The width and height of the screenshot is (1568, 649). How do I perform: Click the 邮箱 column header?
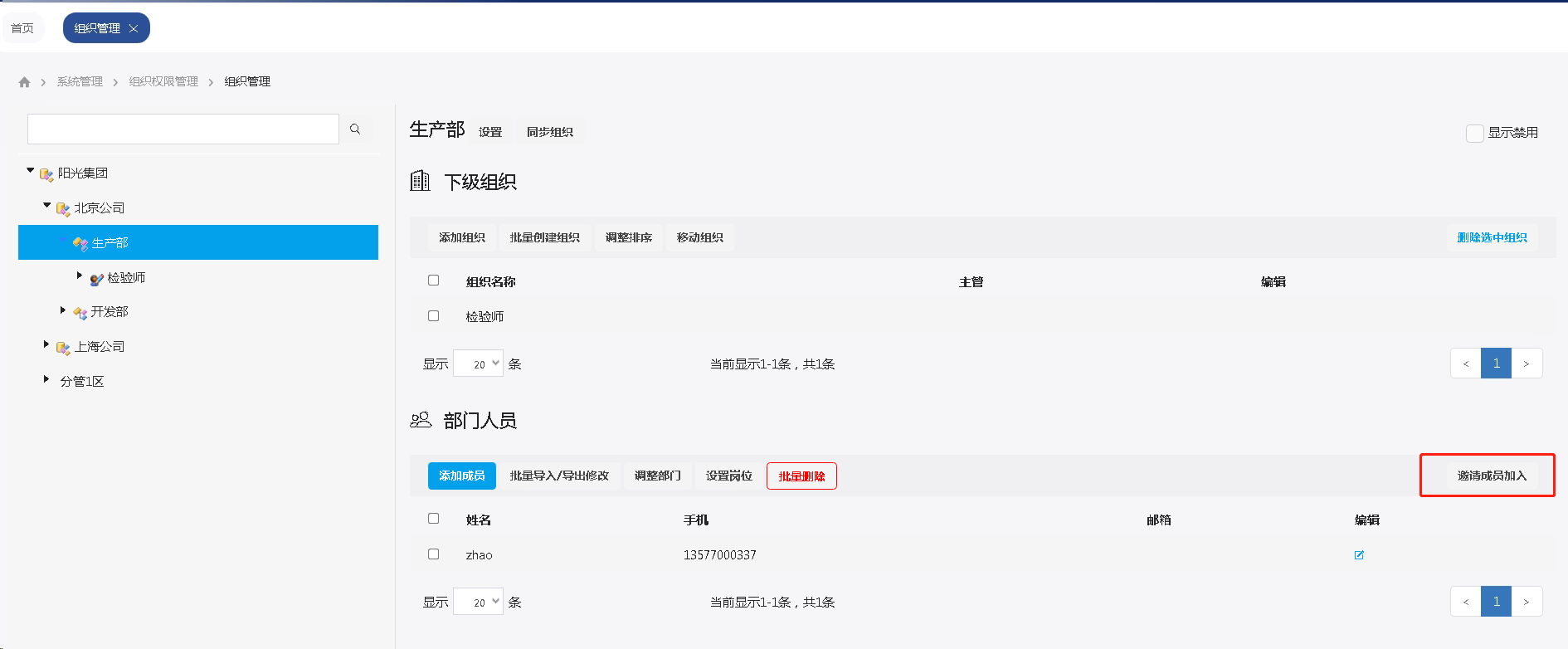click(x=1159, y=520)
